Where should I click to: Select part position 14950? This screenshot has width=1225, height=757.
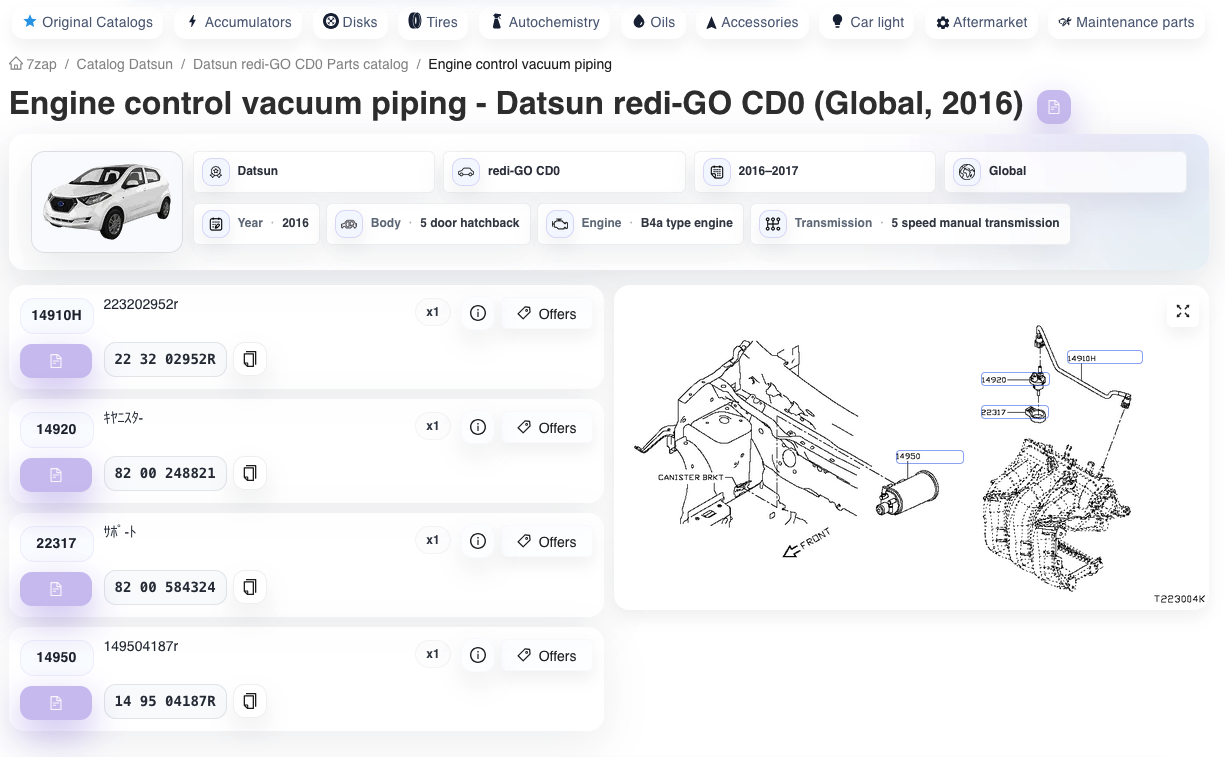56,657
